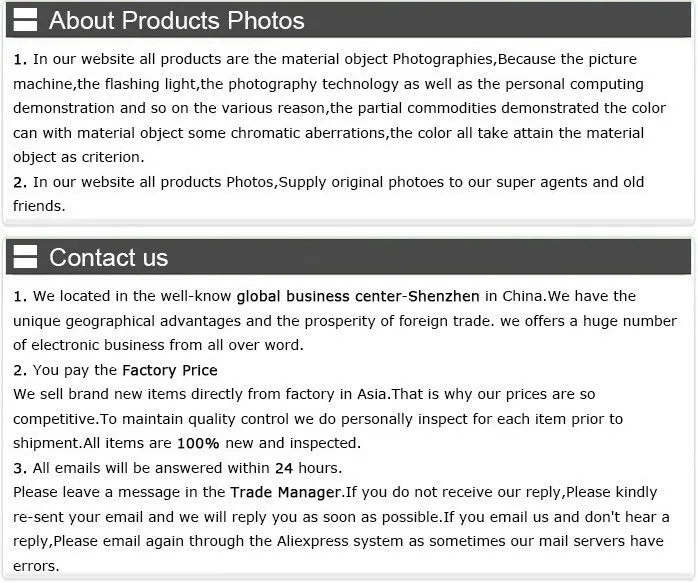Click the word errors. at bottom

click(36, 566)
